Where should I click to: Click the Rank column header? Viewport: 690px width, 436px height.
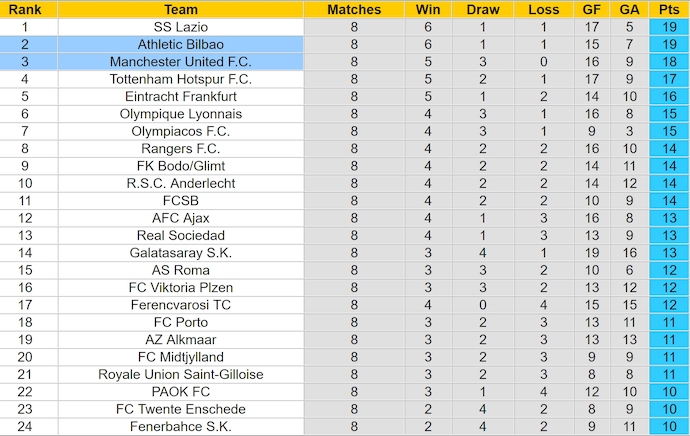pos(25,9)
